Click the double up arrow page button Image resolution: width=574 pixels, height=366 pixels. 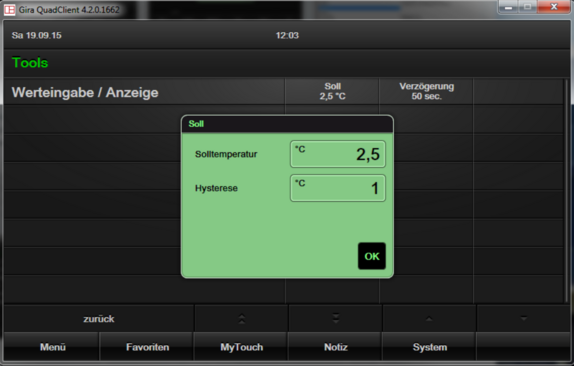coord(242,319)
